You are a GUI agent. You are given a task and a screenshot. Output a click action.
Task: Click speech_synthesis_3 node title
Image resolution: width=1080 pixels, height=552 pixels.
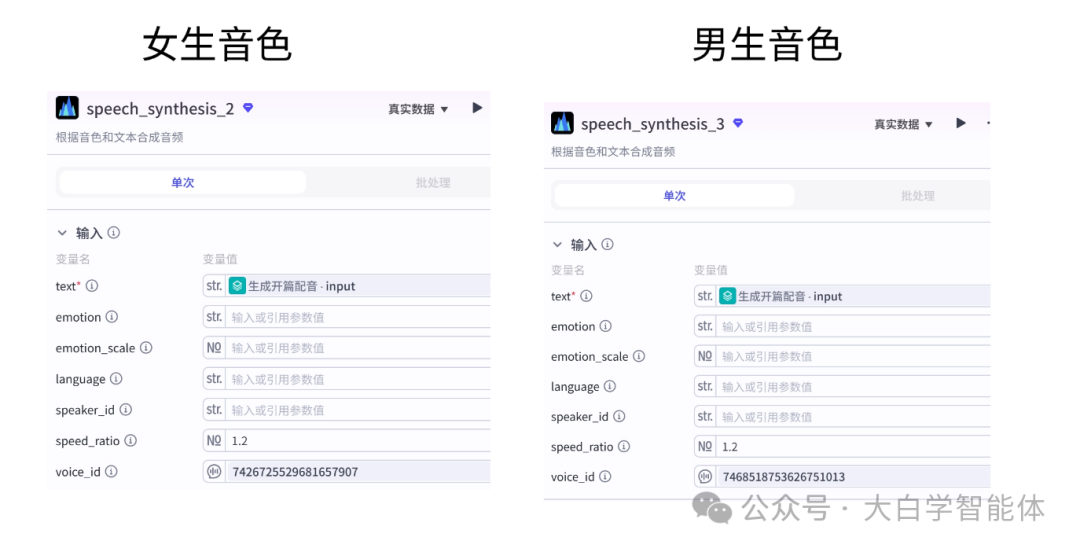pyautogui.click(x=653, y=124)
